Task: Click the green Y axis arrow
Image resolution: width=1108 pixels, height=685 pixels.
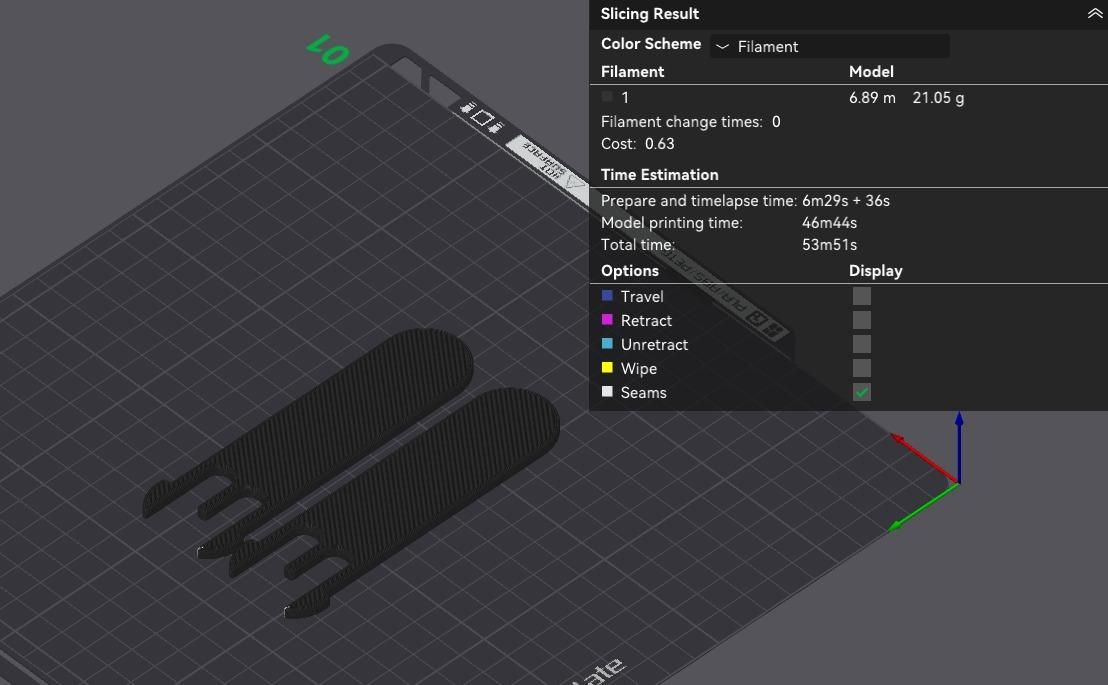Action: [922, 508]
